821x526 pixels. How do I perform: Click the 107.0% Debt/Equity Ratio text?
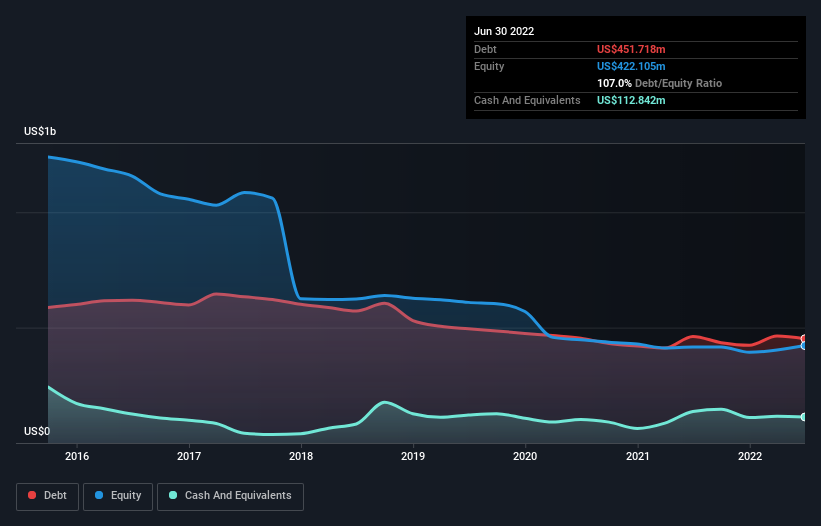tap(659, 83)
